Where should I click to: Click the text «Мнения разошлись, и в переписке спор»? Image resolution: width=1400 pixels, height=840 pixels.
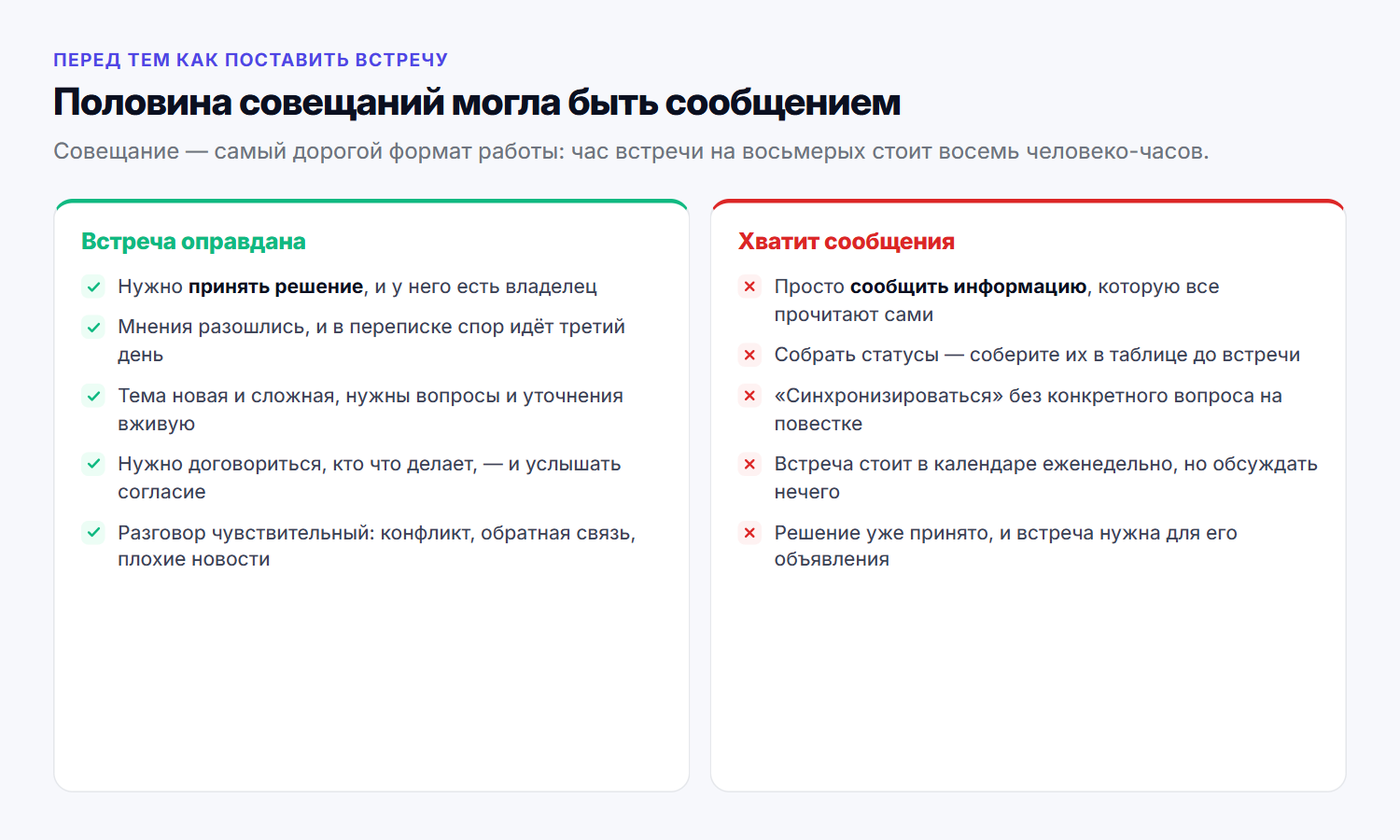[371, 341]
